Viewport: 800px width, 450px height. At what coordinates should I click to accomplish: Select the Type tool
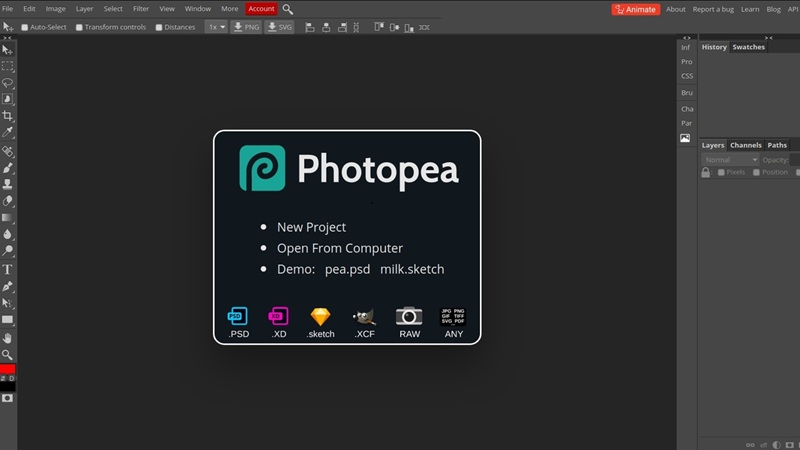(7, 269)
